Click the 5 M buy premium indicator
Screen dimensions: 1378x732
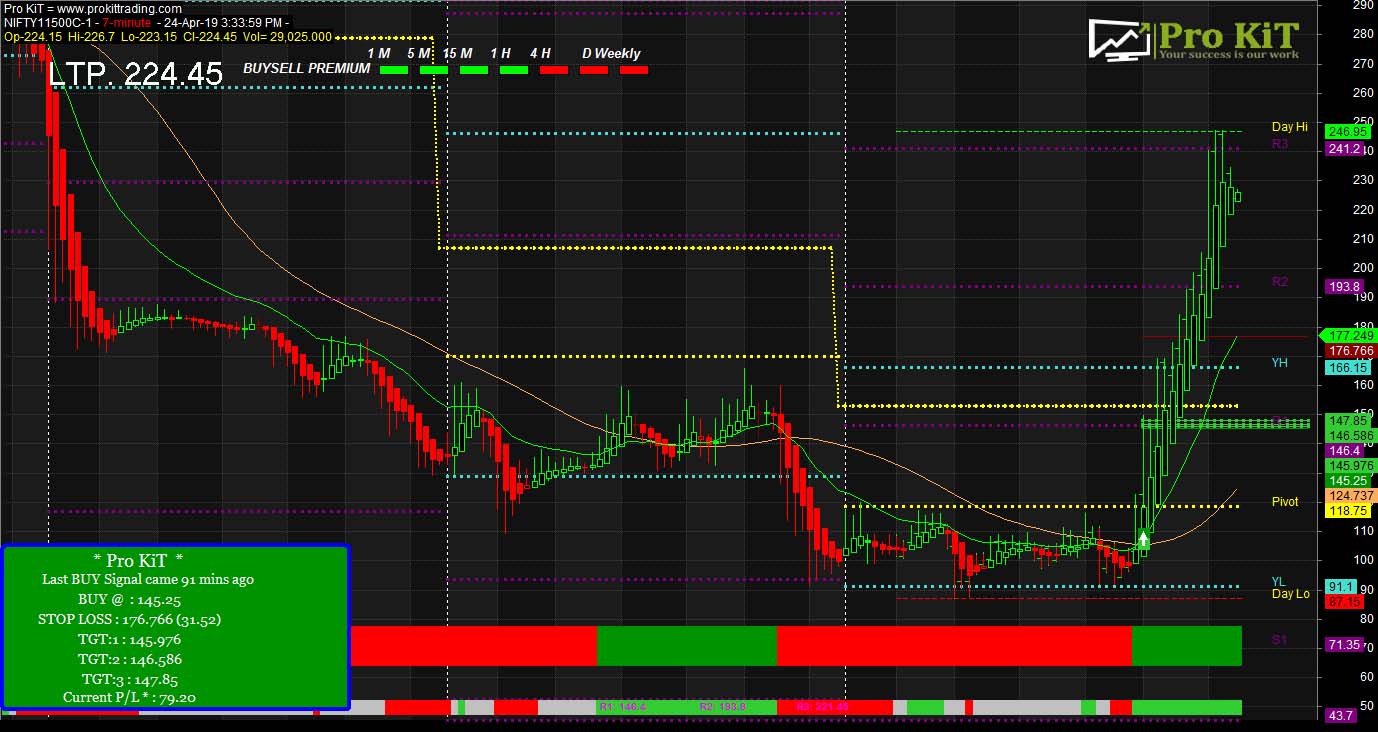(434, 70)
